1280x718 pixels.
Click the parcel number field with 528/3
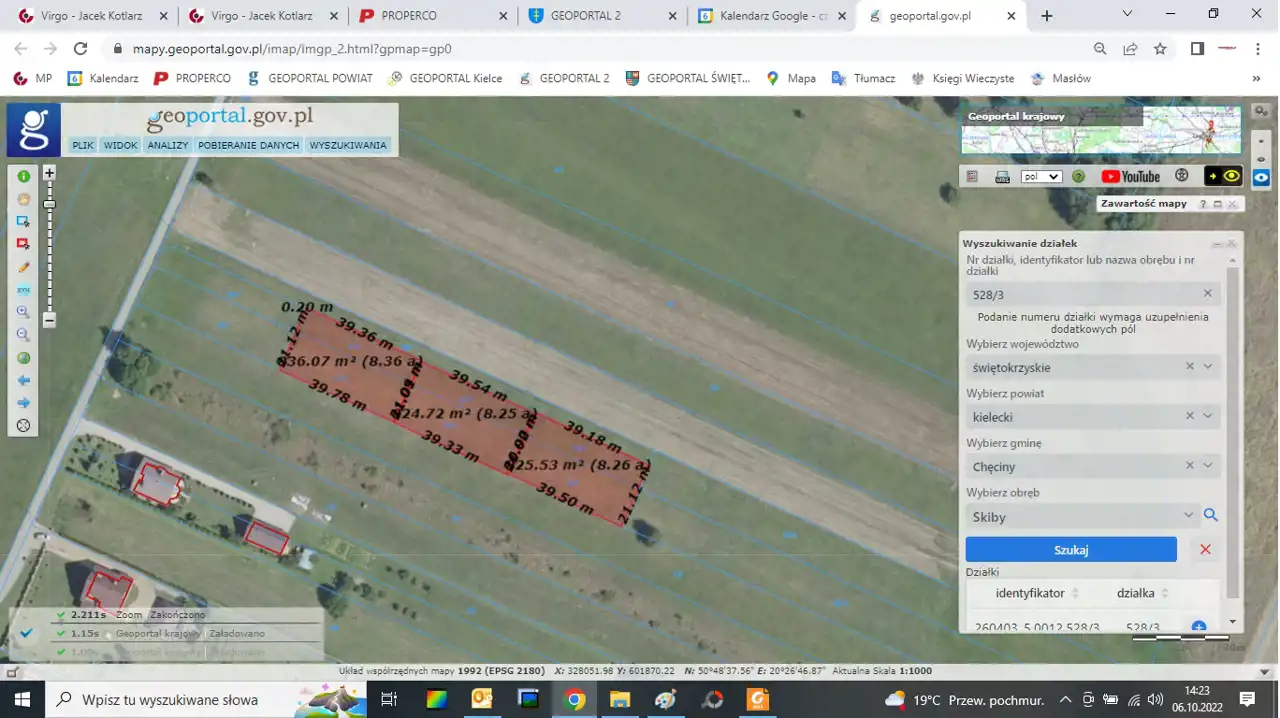1080,295
